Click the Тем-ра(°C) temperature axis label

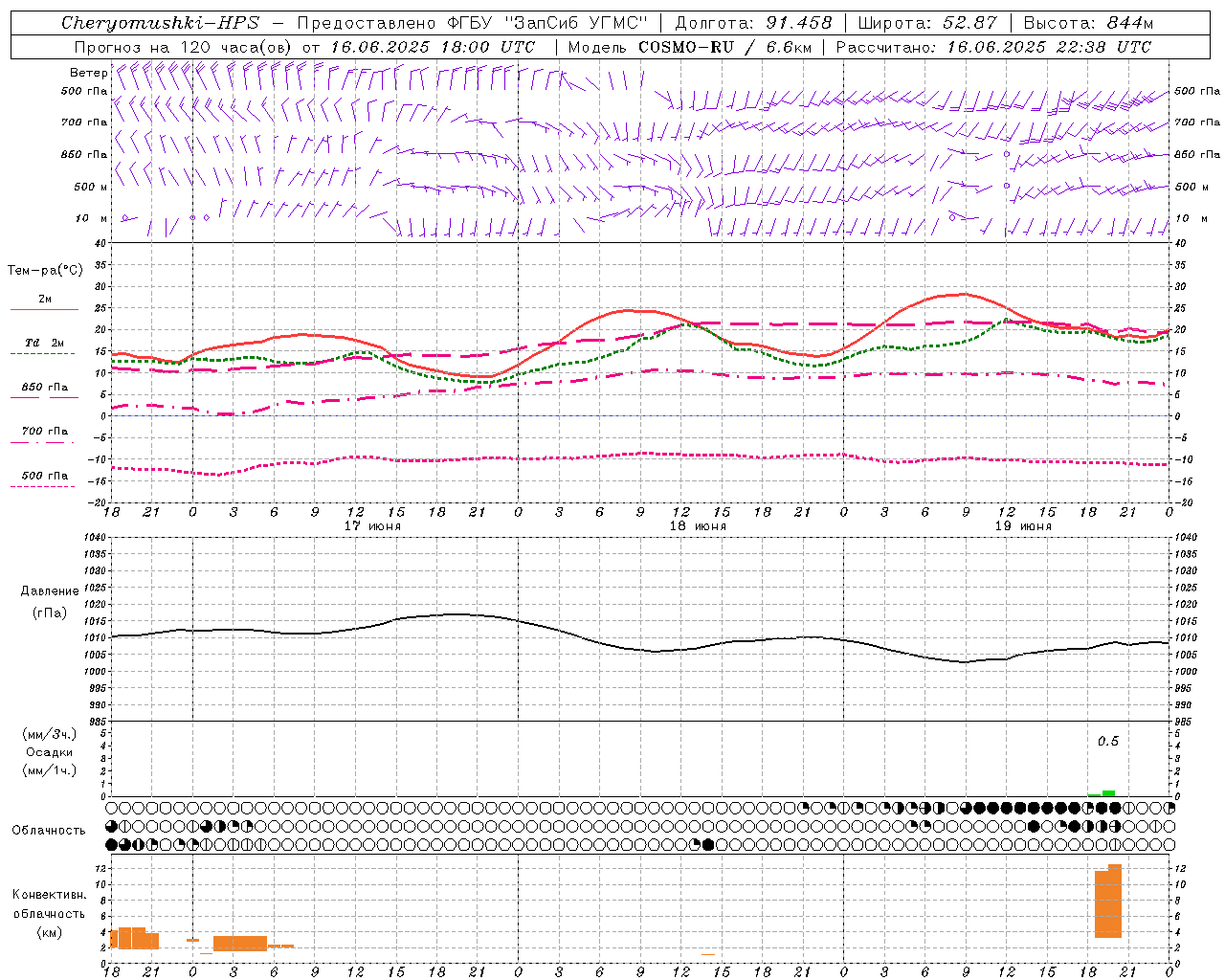point(45,271)
